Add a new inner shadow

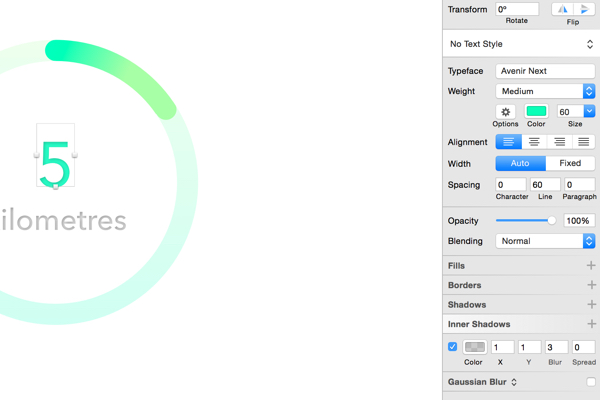591,324
